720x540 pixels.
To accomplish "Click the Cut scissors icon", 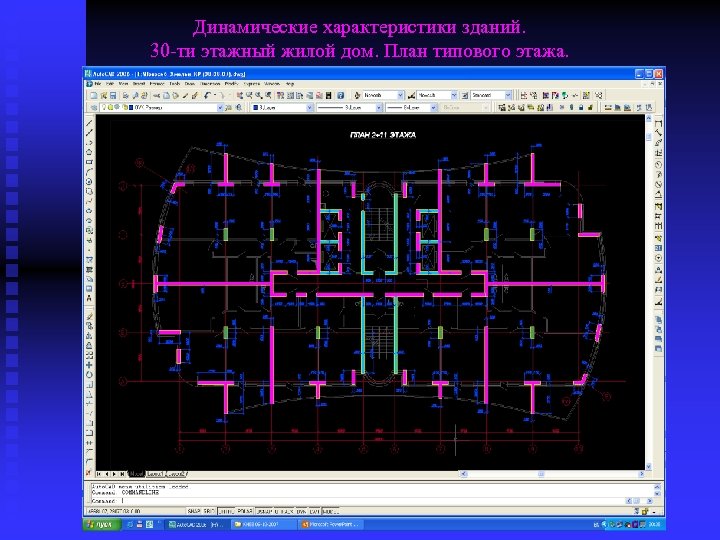I will tap(156, 95).
